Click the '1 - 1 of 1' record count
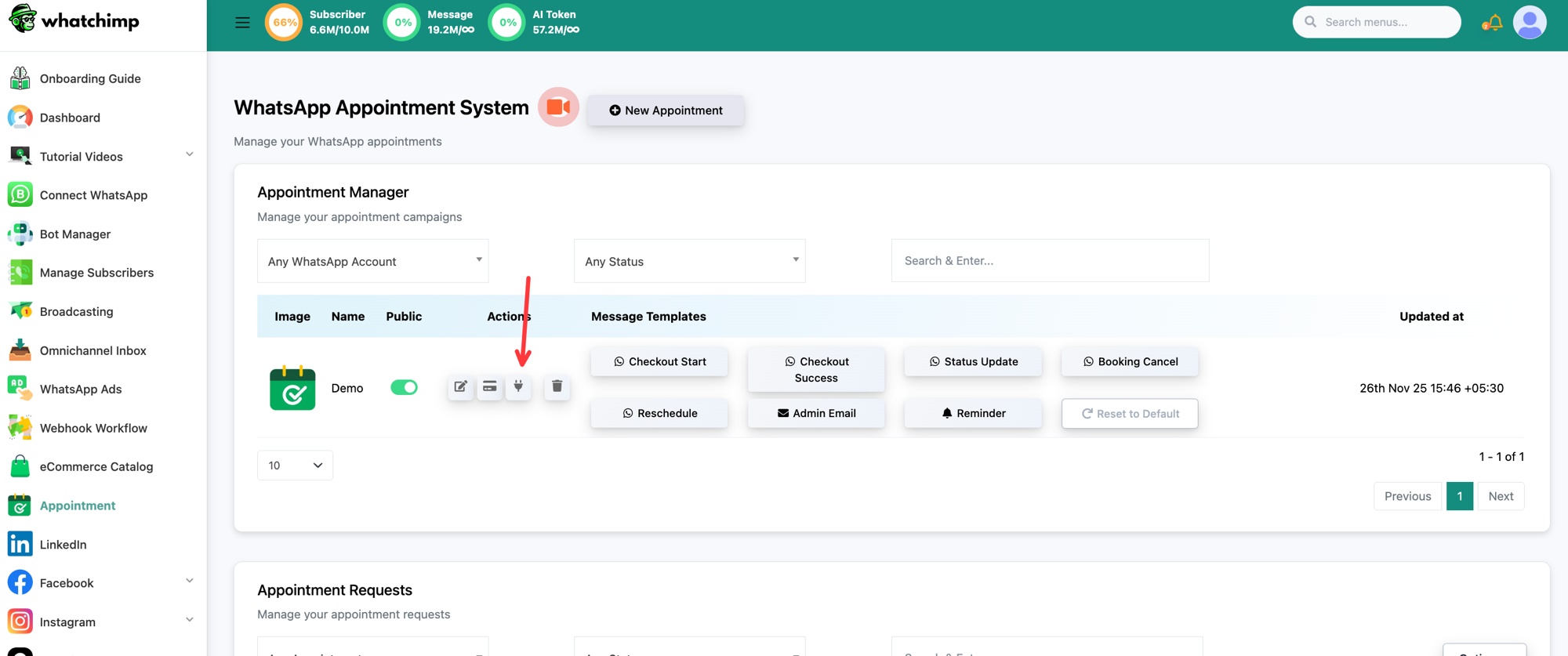1568x656 pixels. pos(1501,456)
